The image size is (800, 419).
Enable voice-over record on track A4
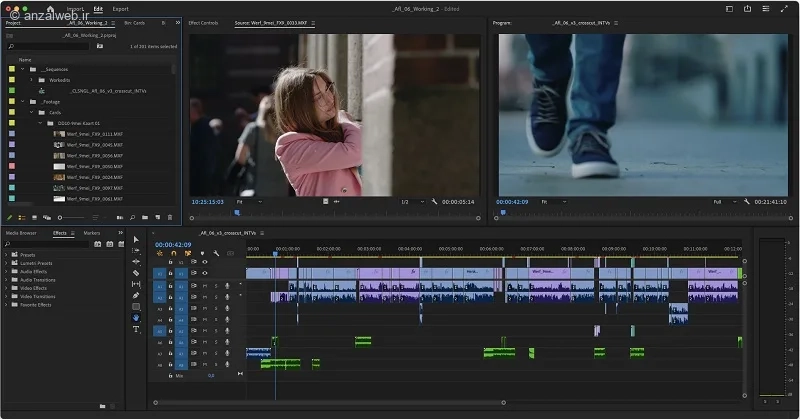(227, 319)
